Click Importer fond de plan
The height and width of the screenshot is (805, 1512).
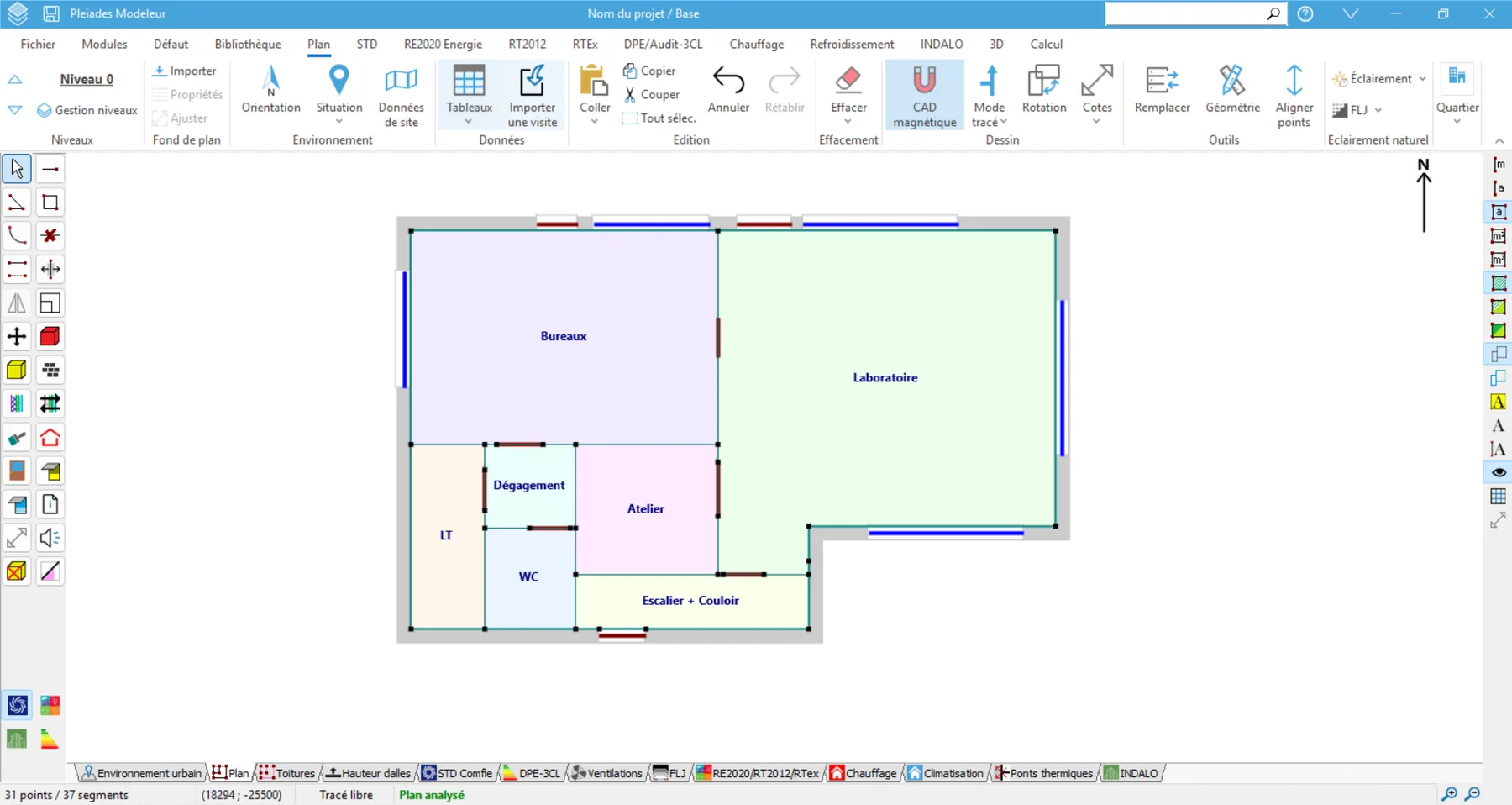click(x=185, y=71)
